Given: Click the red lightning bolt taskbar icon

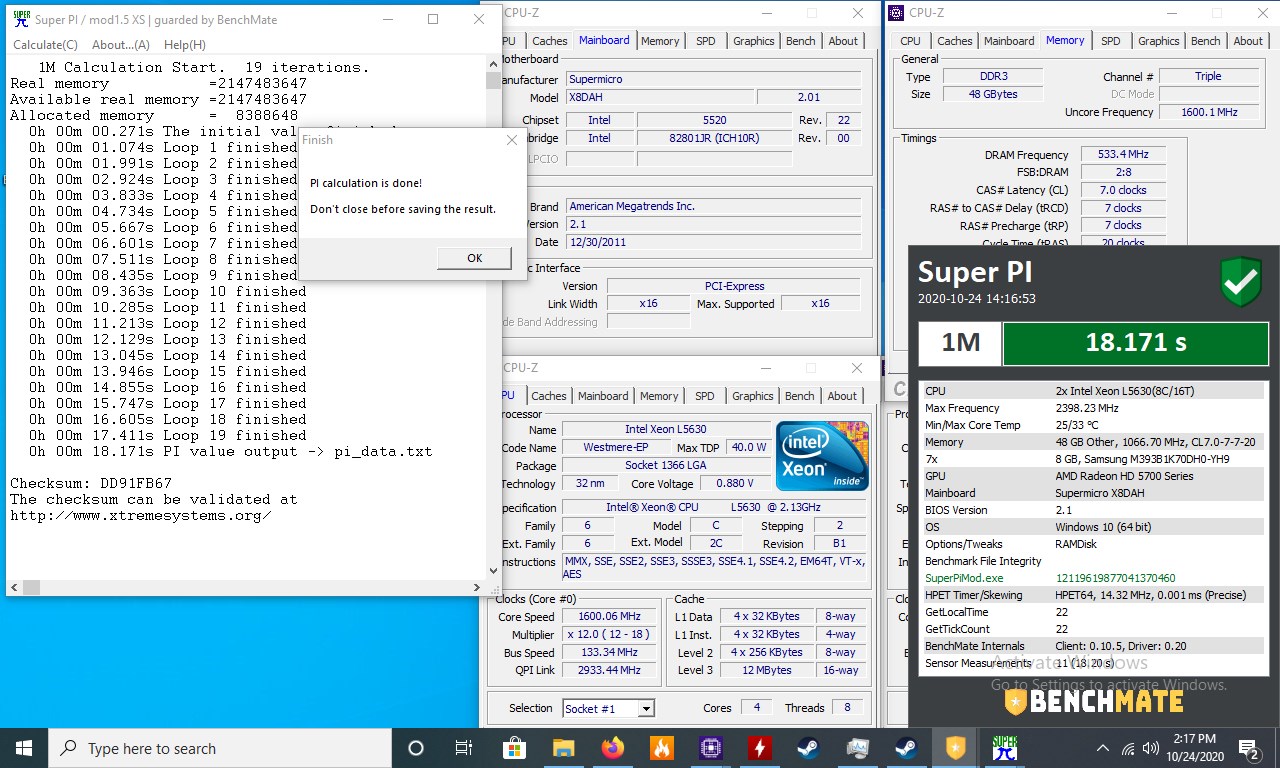Looking at the screenshot, I should coord(759,748).
